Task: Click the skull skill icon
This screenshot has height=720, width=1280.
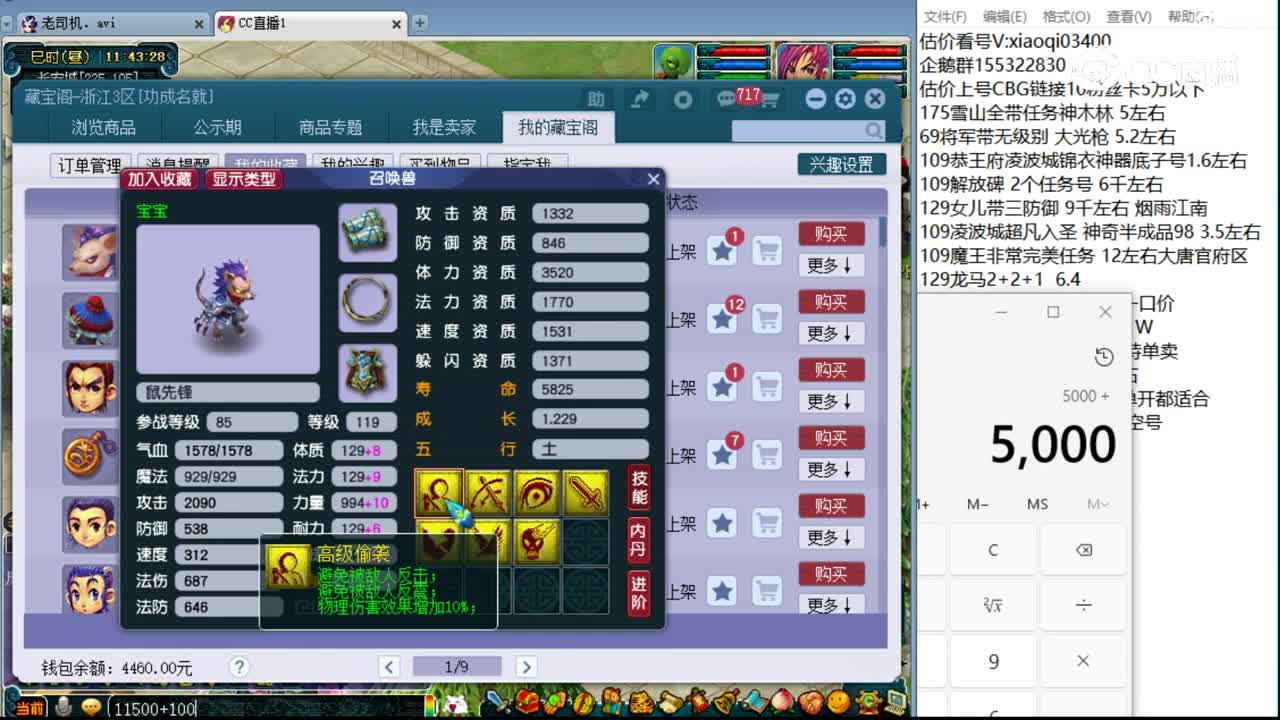Action: pos(537,542)
